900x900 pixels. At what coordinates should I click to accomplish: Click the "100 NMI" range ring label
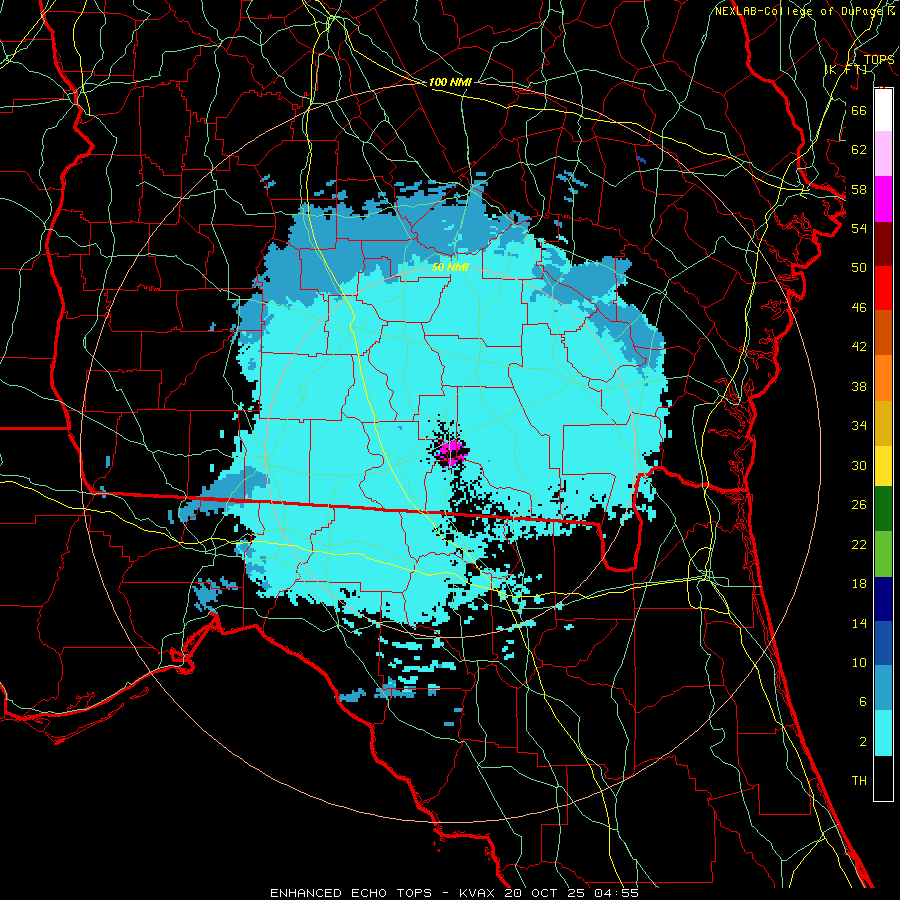pyautogui.click(x=450, y=82)
